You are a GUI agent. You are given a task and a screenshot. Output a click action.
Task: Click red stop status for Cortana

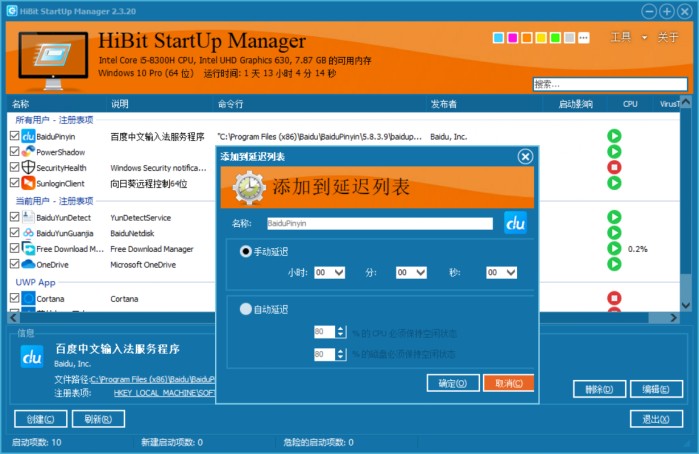pos(614,298)
